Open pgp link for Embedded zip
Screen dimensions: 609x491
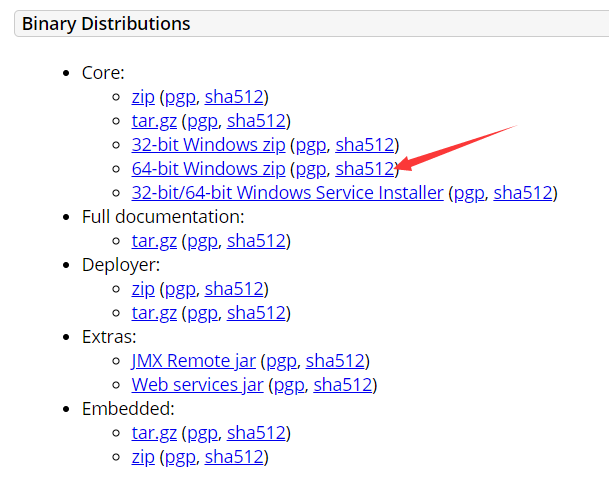180,457
